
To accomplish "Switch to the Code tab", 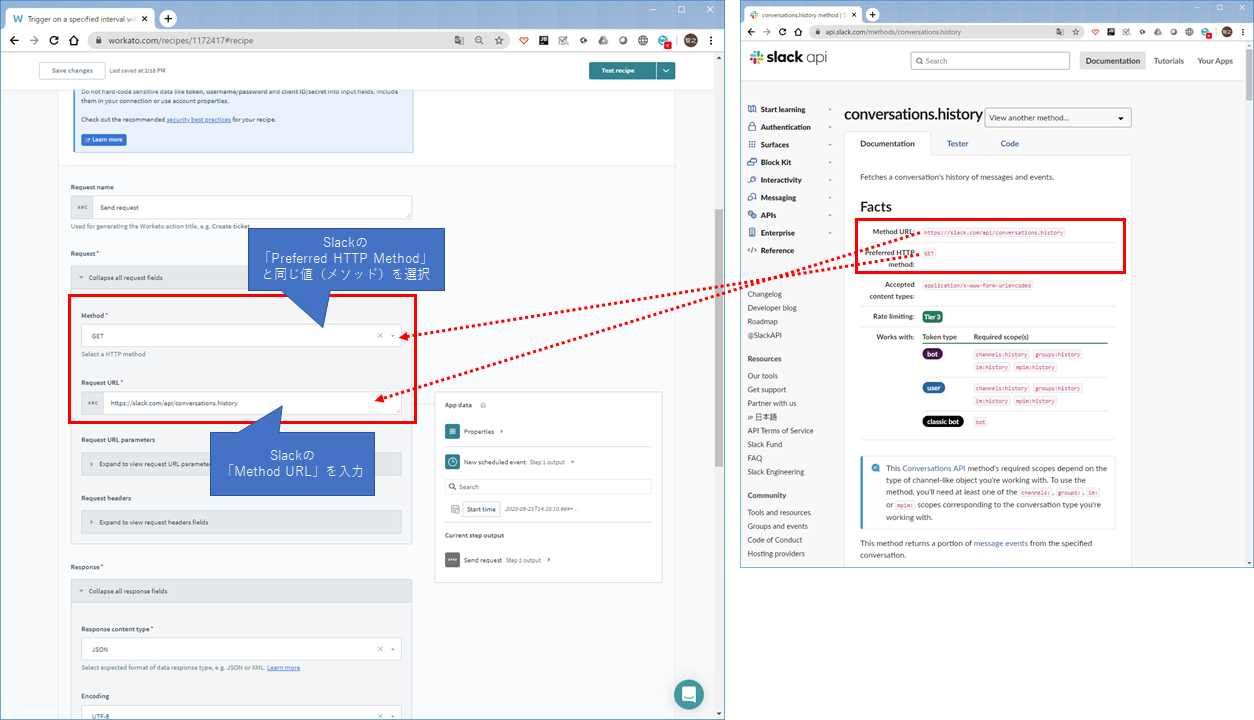I will click(x=1010, y=143).
